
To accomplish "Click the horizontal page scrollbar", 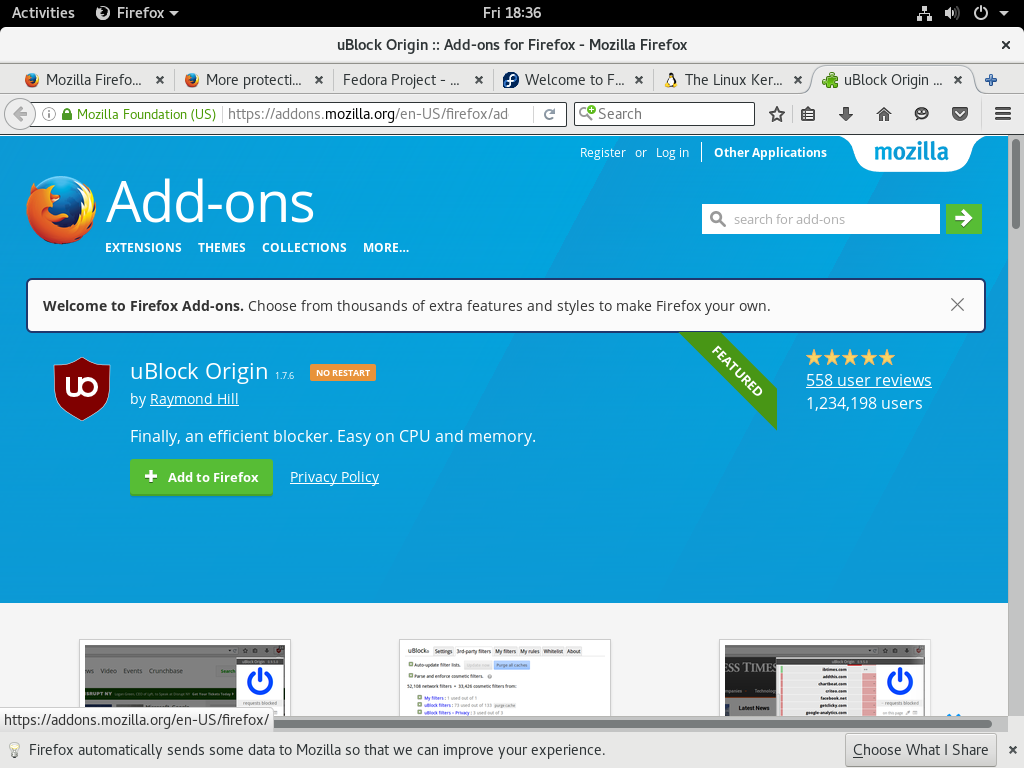I will coord(632,724).
